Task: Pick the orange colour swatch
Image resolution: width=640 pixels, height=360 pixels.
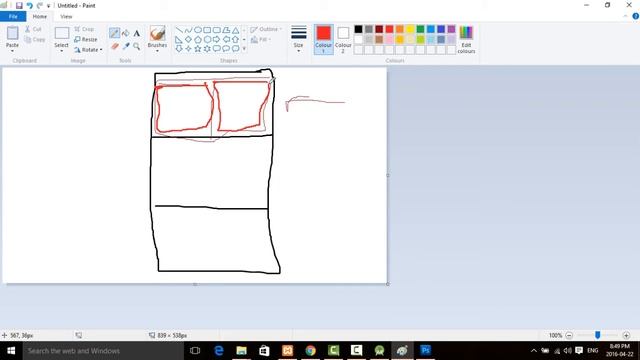Action: [400, 29]
